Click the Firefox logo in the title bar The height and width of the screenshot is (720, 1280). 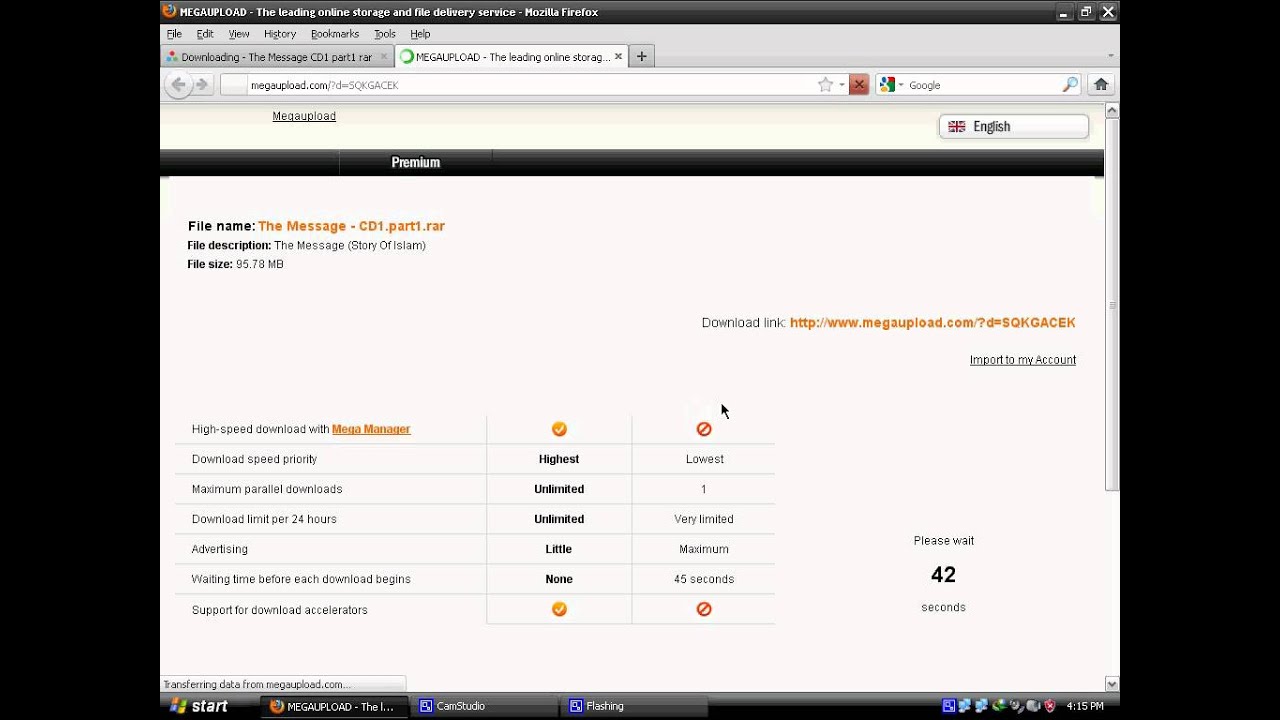click(169, 12)
